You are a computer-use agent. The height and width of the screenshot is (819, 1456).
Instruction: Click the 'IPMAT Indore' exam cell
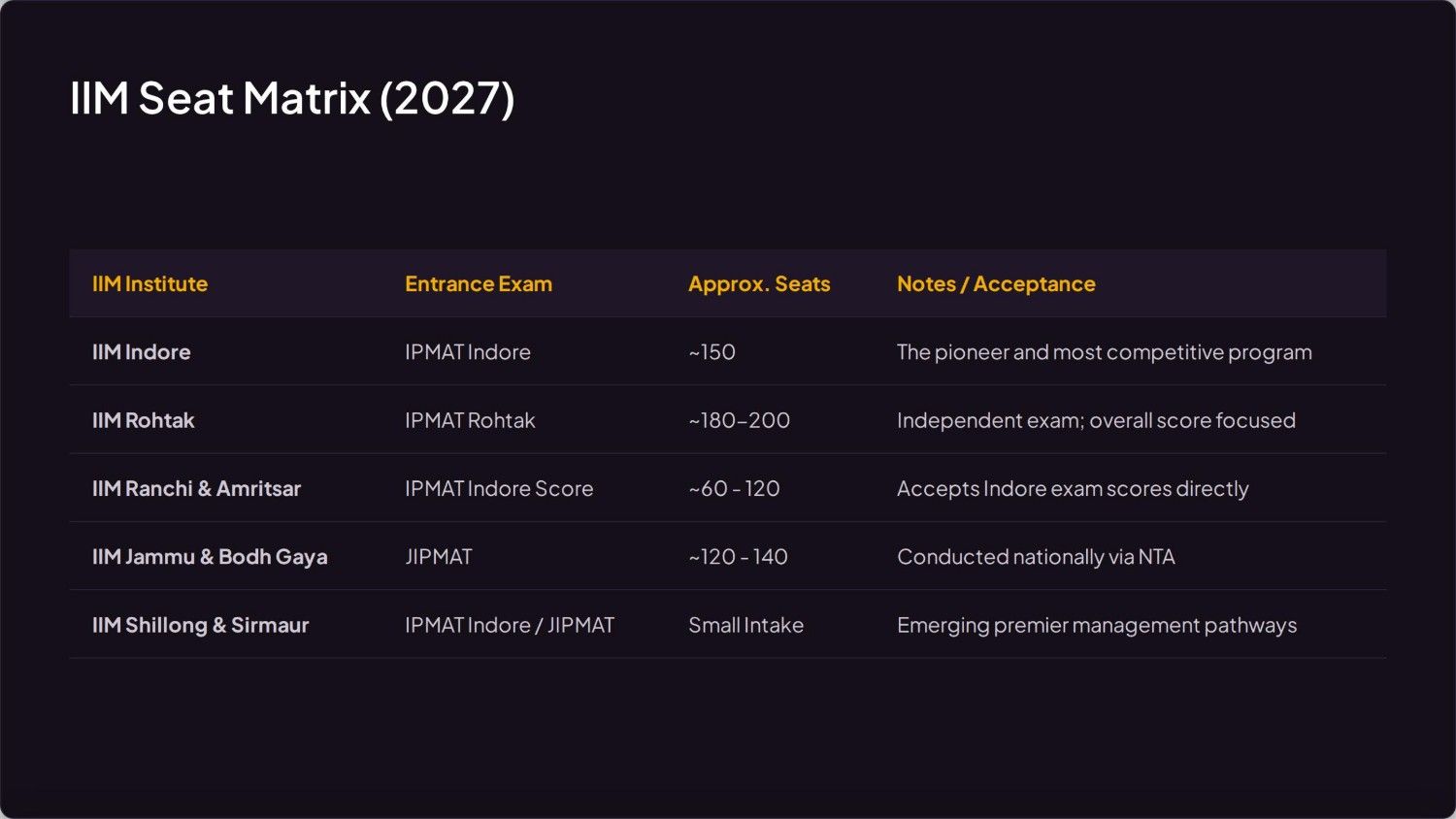(x=468, y=352)
